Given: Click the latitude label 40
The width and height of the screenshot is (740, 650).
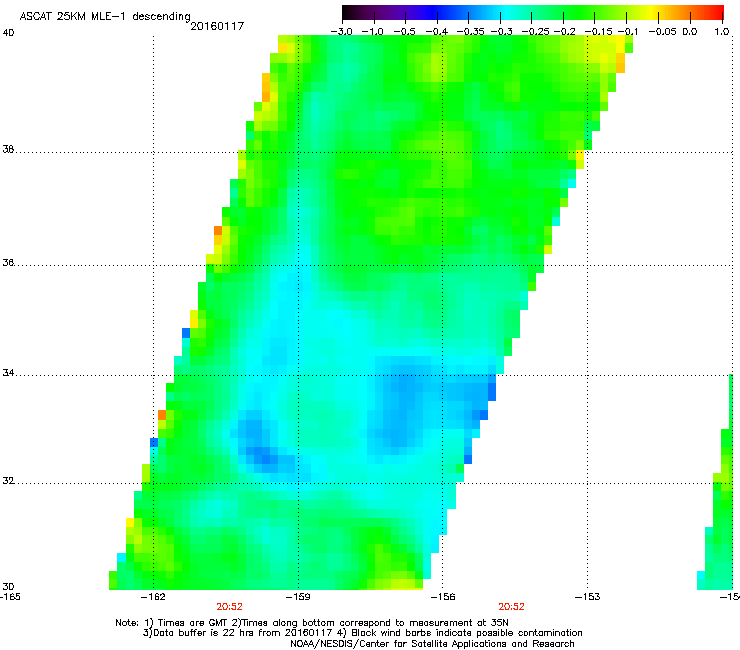Looking at the screenshot, I should coord(8,33).
